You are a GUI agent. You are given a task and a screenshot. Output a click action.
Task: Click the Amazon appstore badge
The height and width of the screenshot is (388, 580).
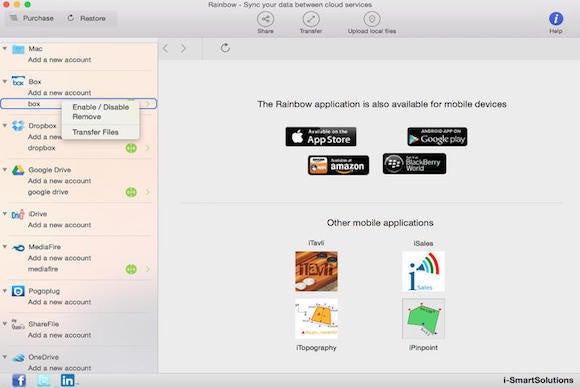click(x=338, y=165)
